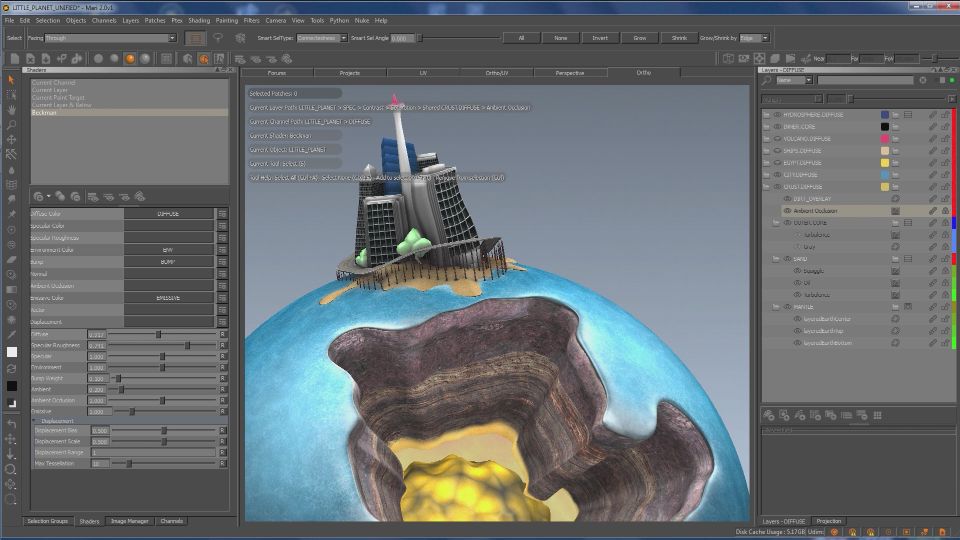Open the Patches menu
Image resolution: width=960 pixels, height=540 pixels.
point(155,20)
